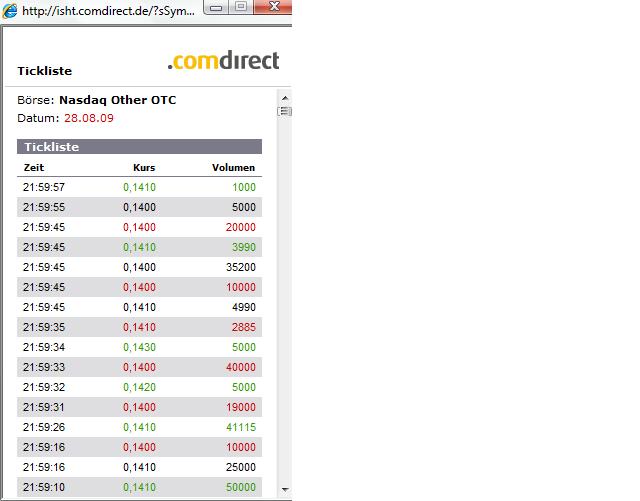640x501 pixels.
Task: Select the time 21:59:34
Action: coord(44,347)
